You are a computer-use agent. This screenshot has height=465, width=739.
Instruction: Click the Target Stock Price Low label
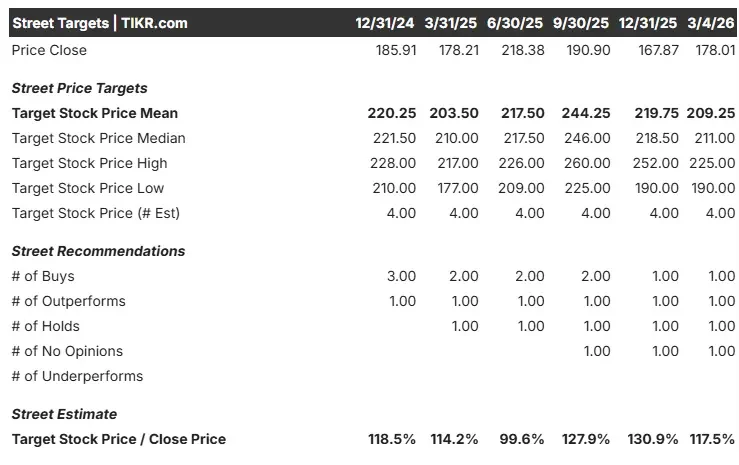tap(88, 188)
